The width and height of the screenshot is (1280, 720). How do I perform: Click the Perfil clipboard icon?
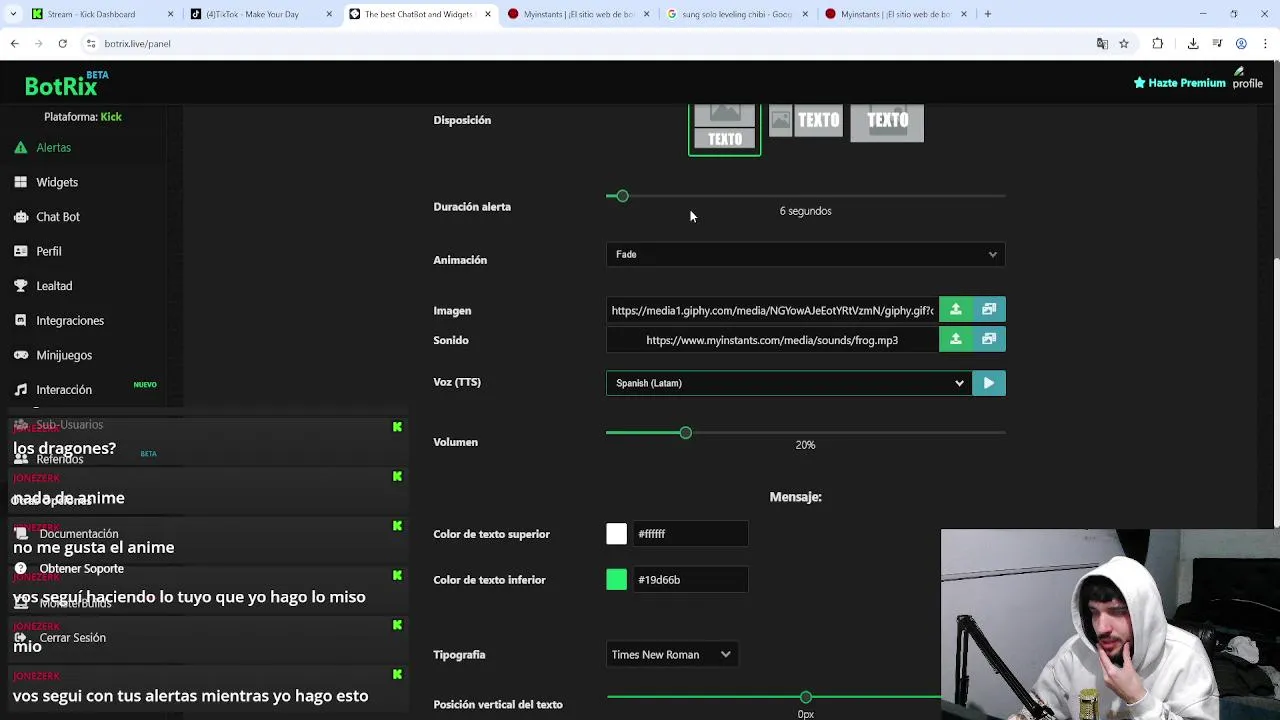20,251
